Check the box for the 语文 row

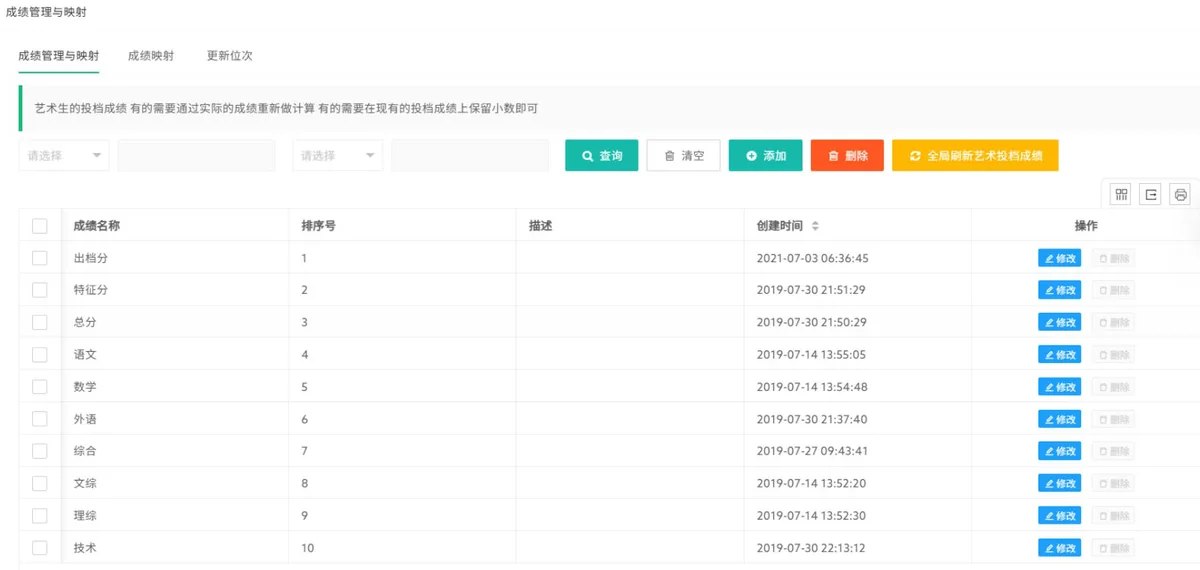tap(40, 354)
